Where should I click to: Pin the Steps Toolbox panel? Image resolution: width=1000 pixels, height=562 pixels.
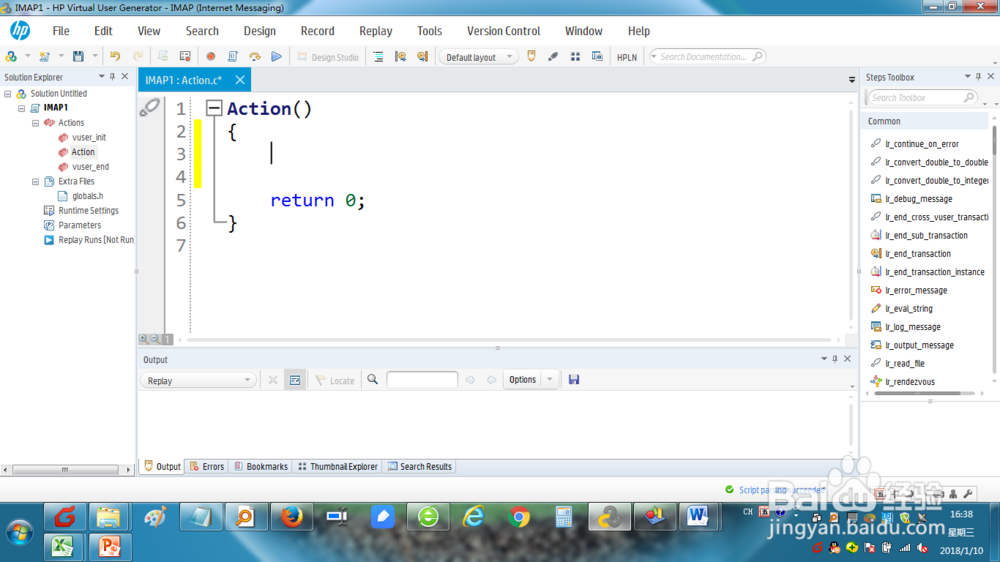click(978, 77)
